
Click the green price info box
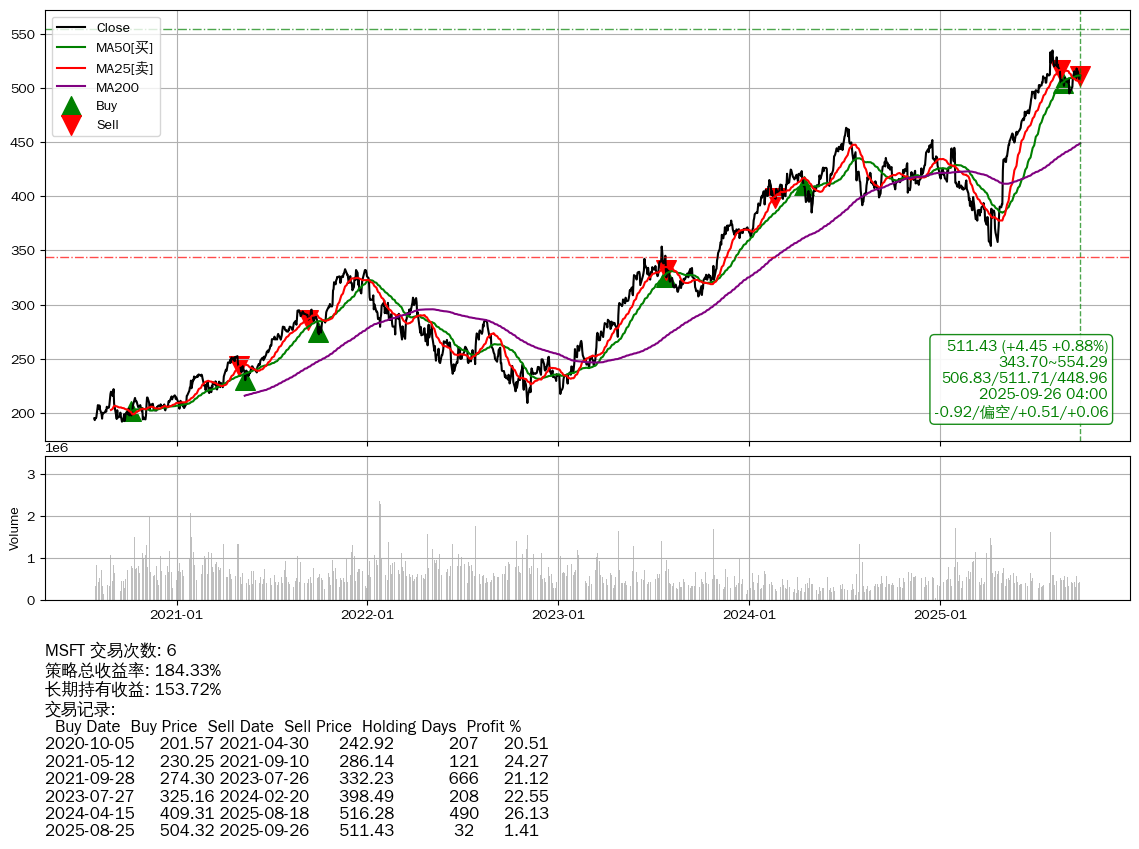point(1020,379)
